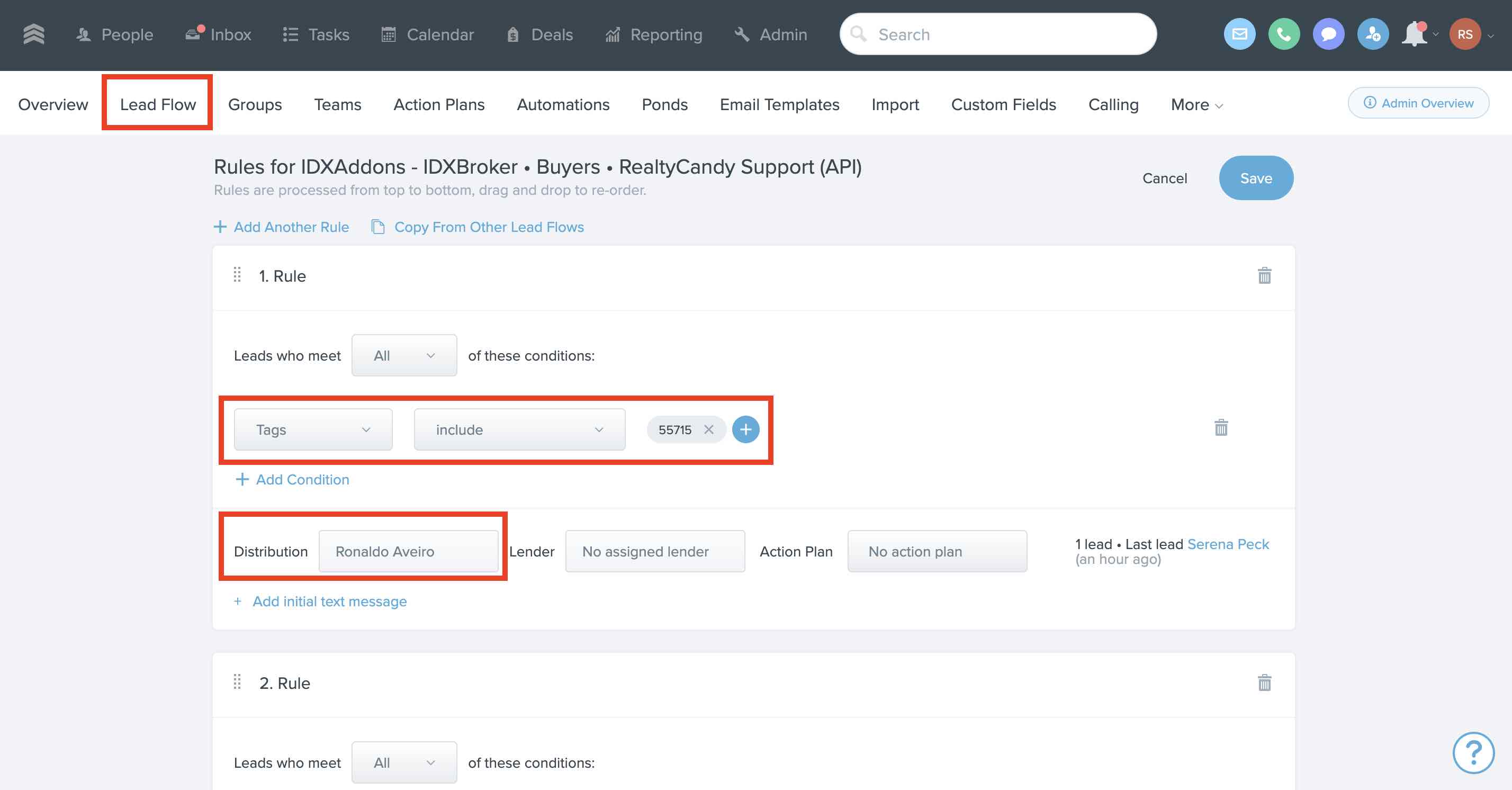This screenshot has height=790, width=1512.
Task: Open the include operator dropdown
Action: [x=519, y=429]
